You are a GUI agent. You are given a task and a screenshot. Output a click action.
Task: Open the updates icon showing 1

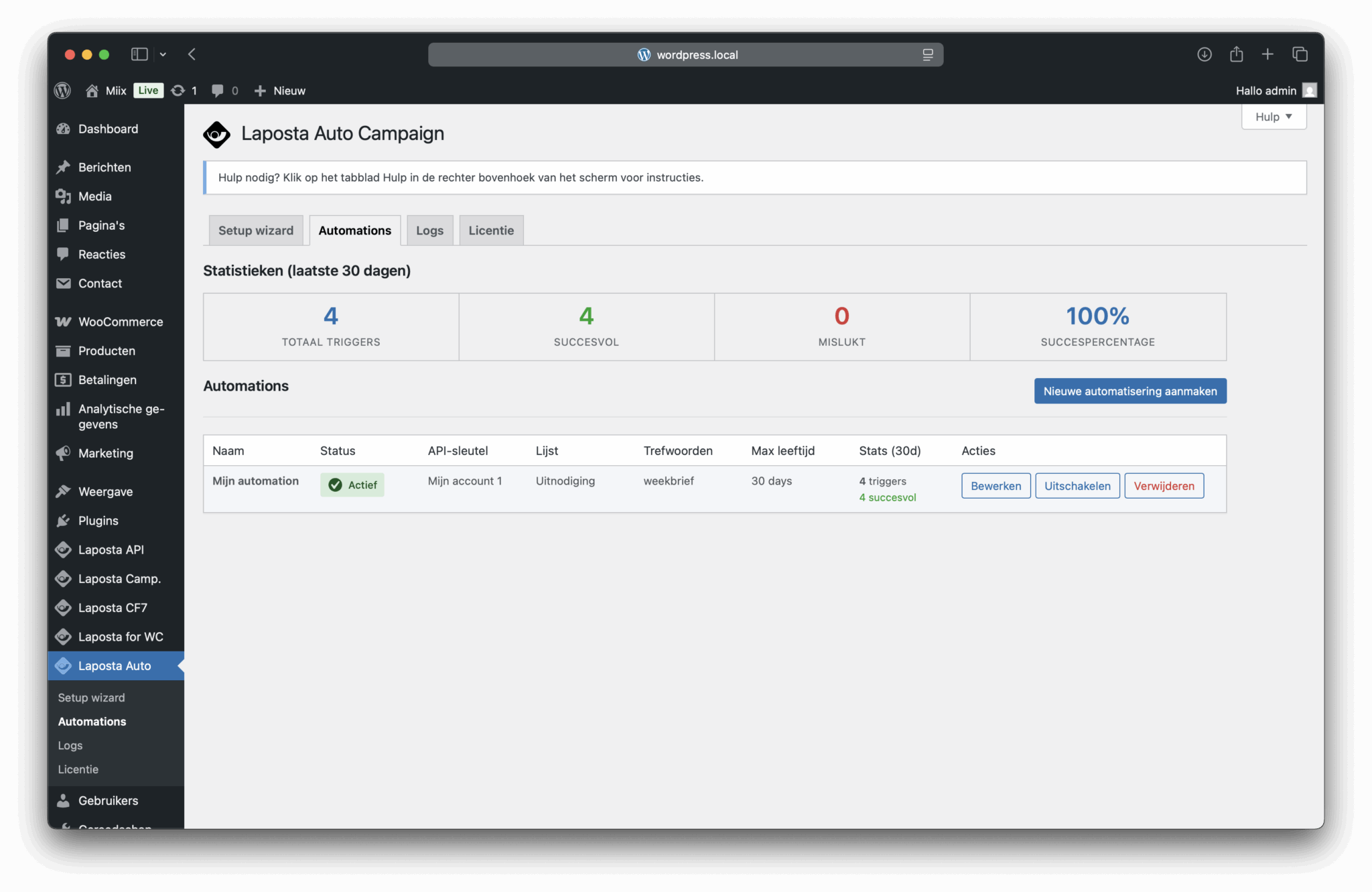pyautogui.click(x=178, y=90)
